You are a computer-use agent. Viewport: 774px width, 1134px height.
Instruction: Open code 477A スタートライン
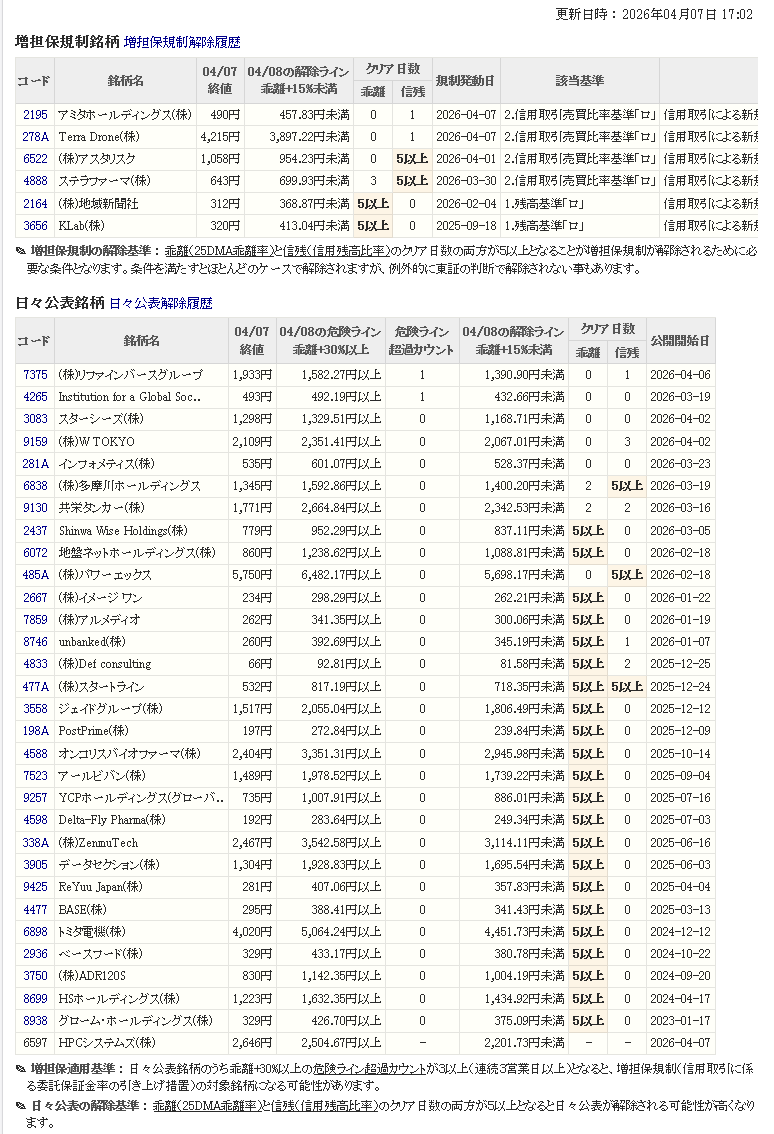point(35,687)
